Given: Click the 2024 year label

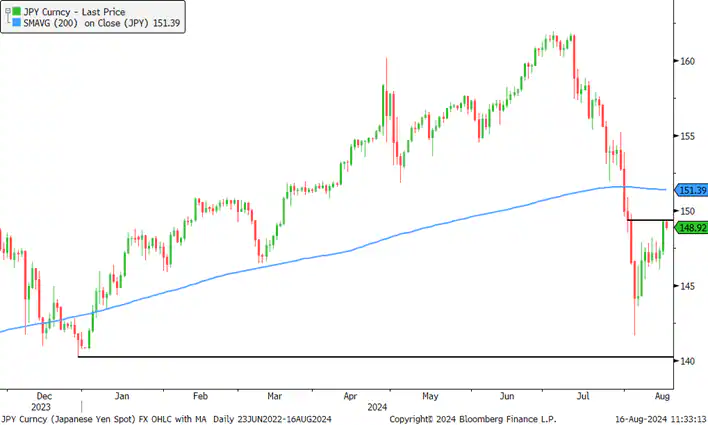Looking at the screenshot, I should pos(377,407).
